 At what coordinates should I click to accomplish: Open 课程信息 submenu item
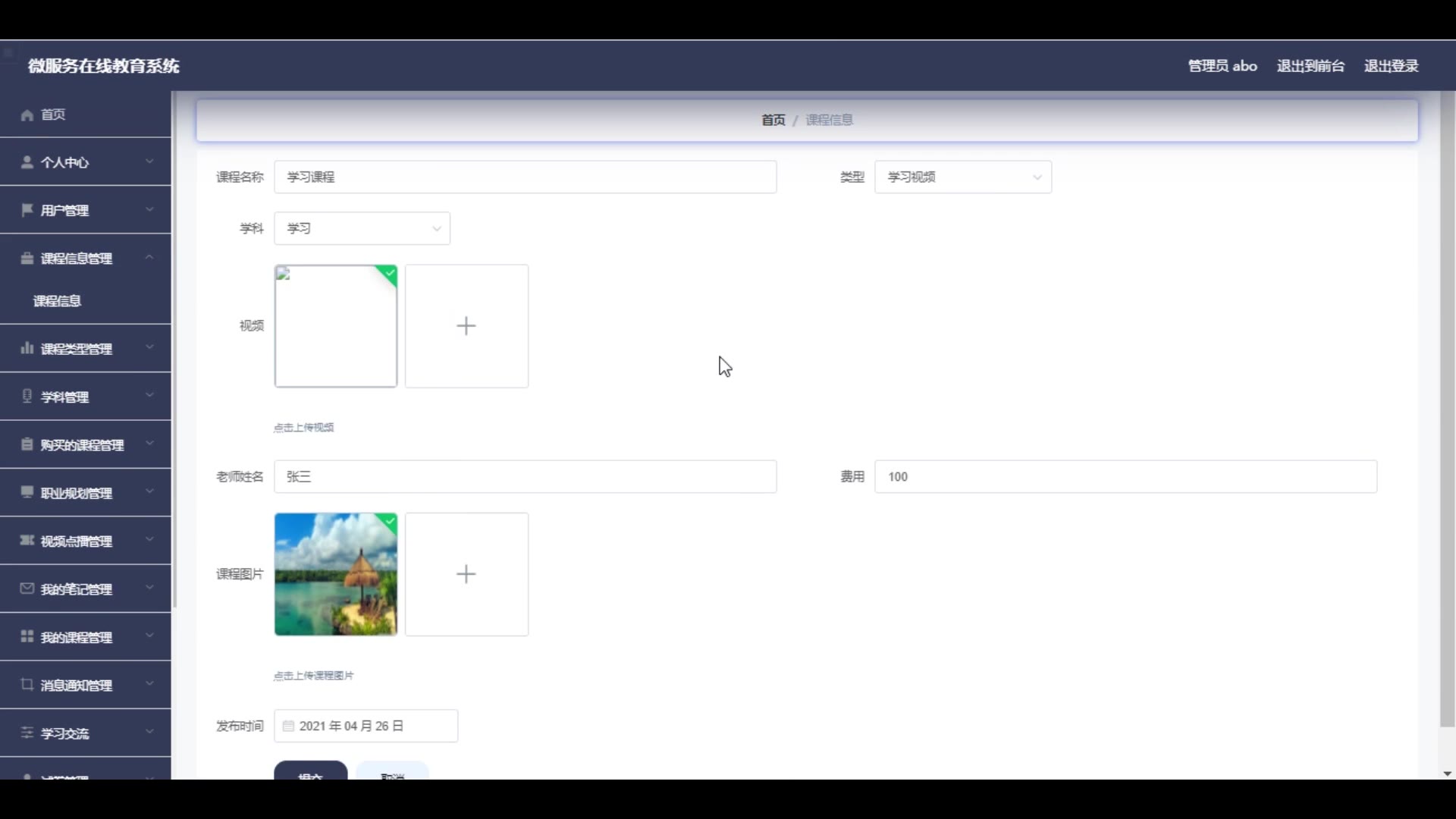[x=58, y=301]
